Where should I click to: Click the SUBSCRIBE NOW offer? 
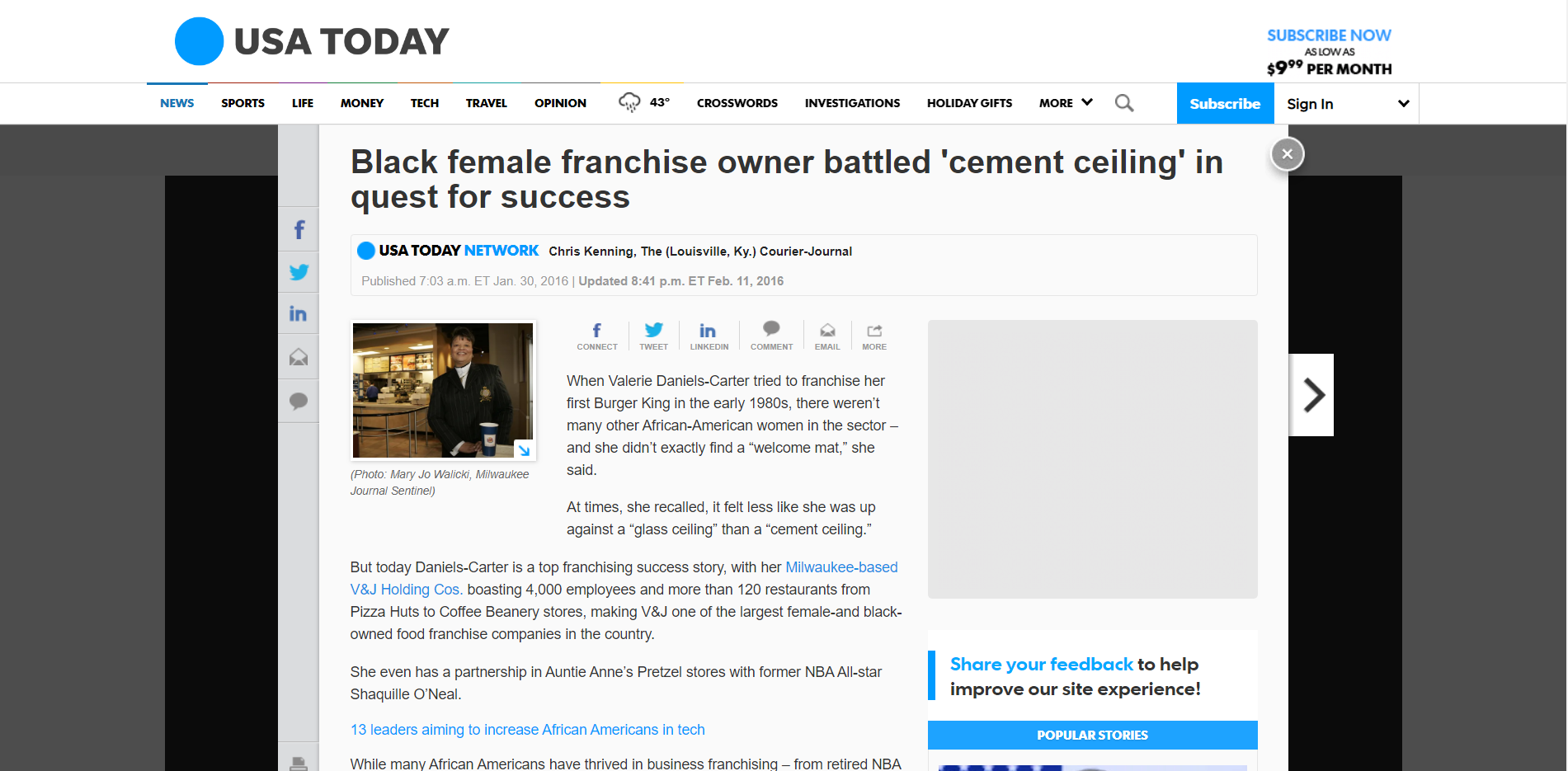coord(1329,52)
